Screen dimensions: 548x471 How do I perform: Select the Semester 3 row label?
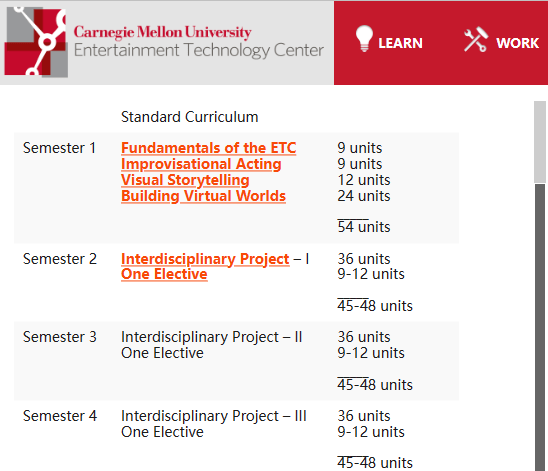point(59,337)
